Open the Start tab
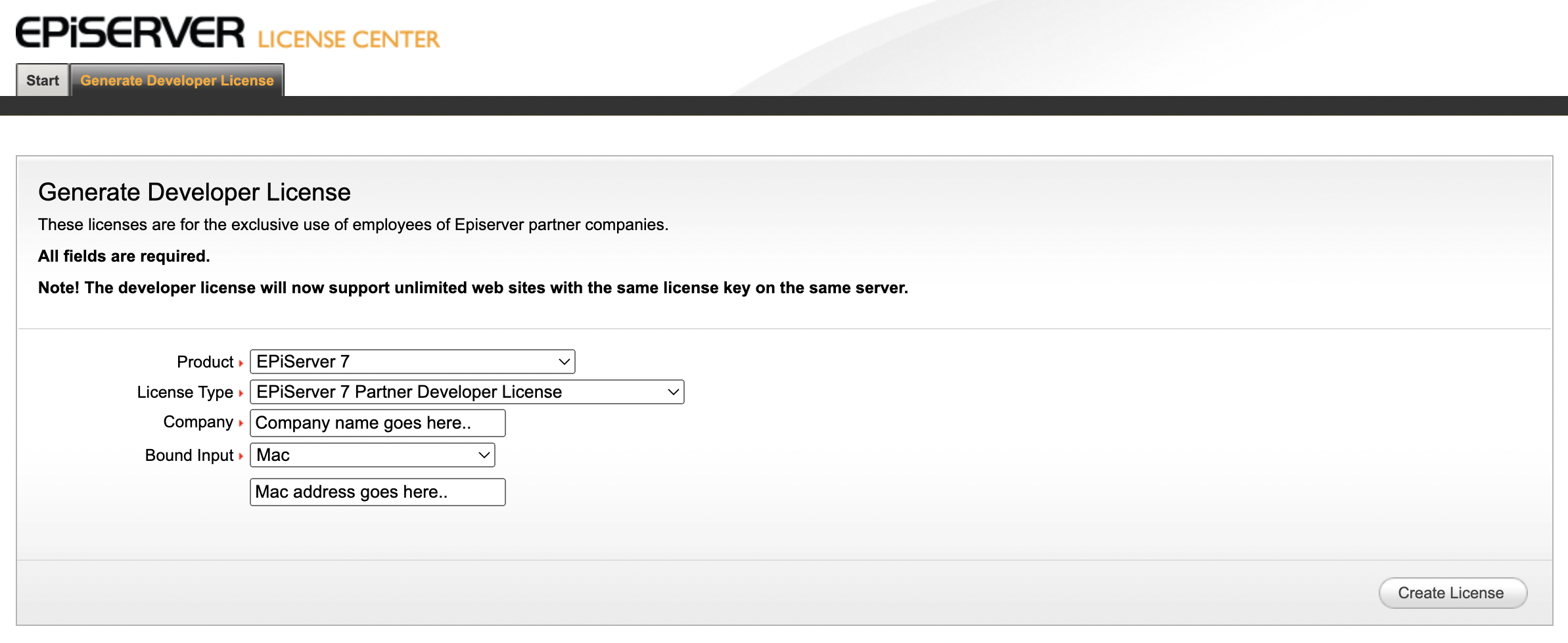Screen dimensions: 1568x643 (x=43, y=80)
